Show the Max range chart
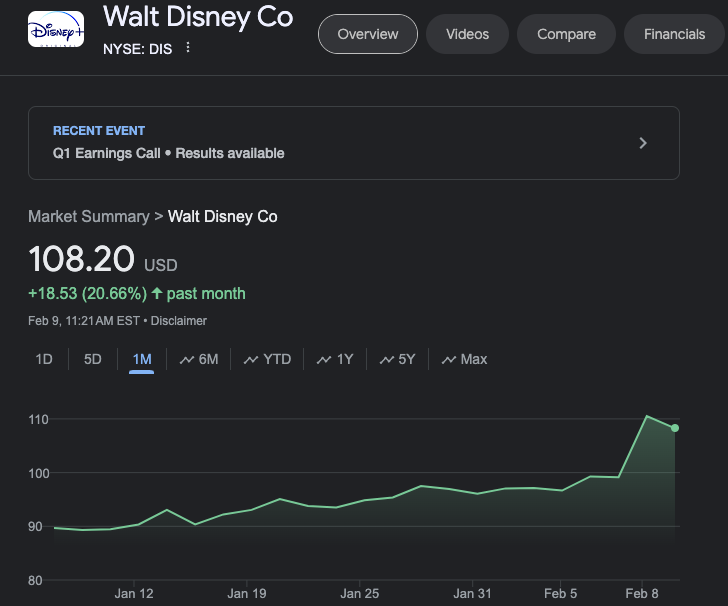The image size is (728, 606). (464, 359)
